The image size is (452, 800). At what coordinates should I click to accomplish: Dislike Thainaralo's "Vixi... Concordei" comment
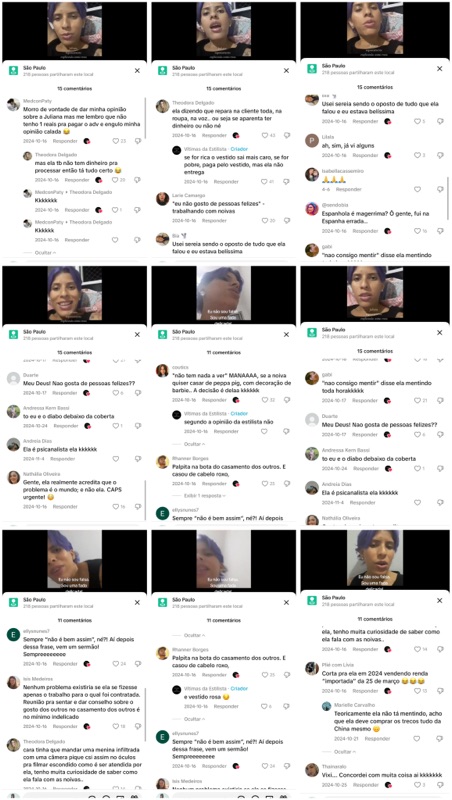pyautogui.click(x=440, y=785)
